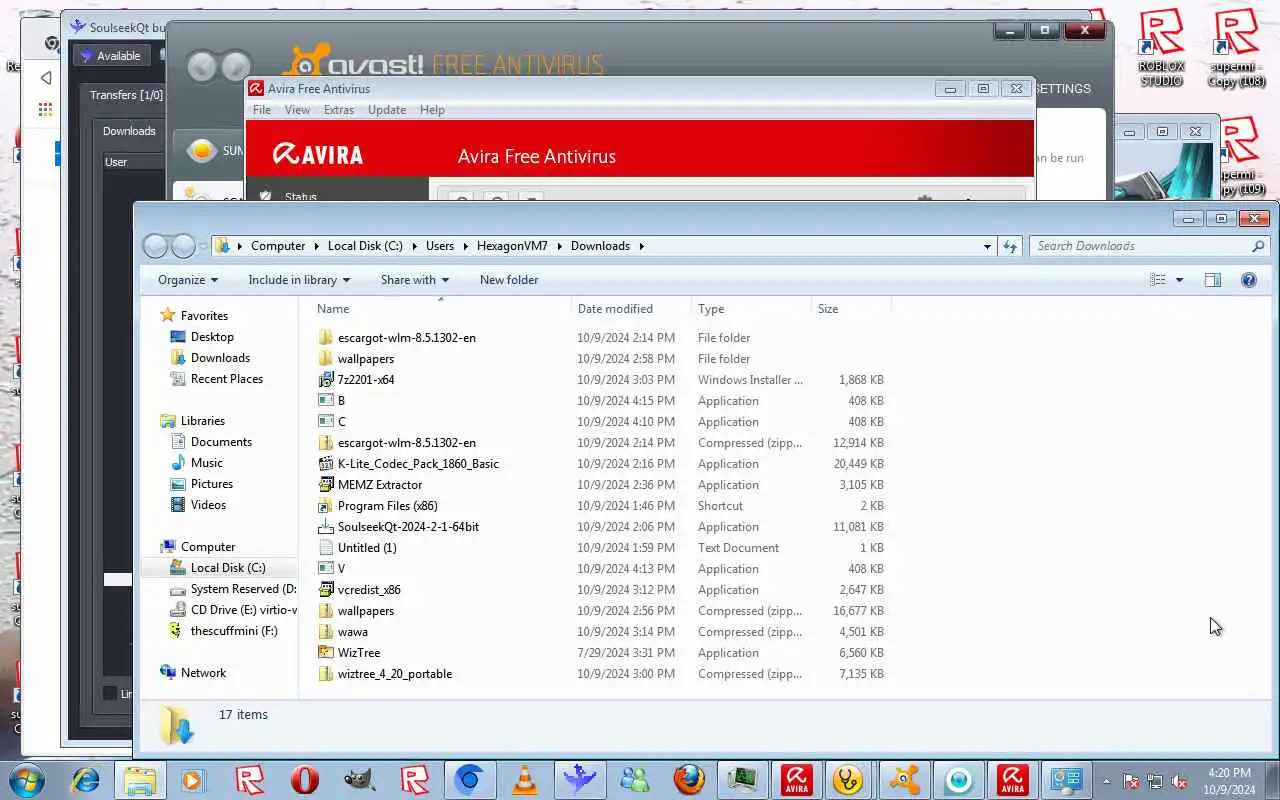Open the Share with dropdown

415,280
